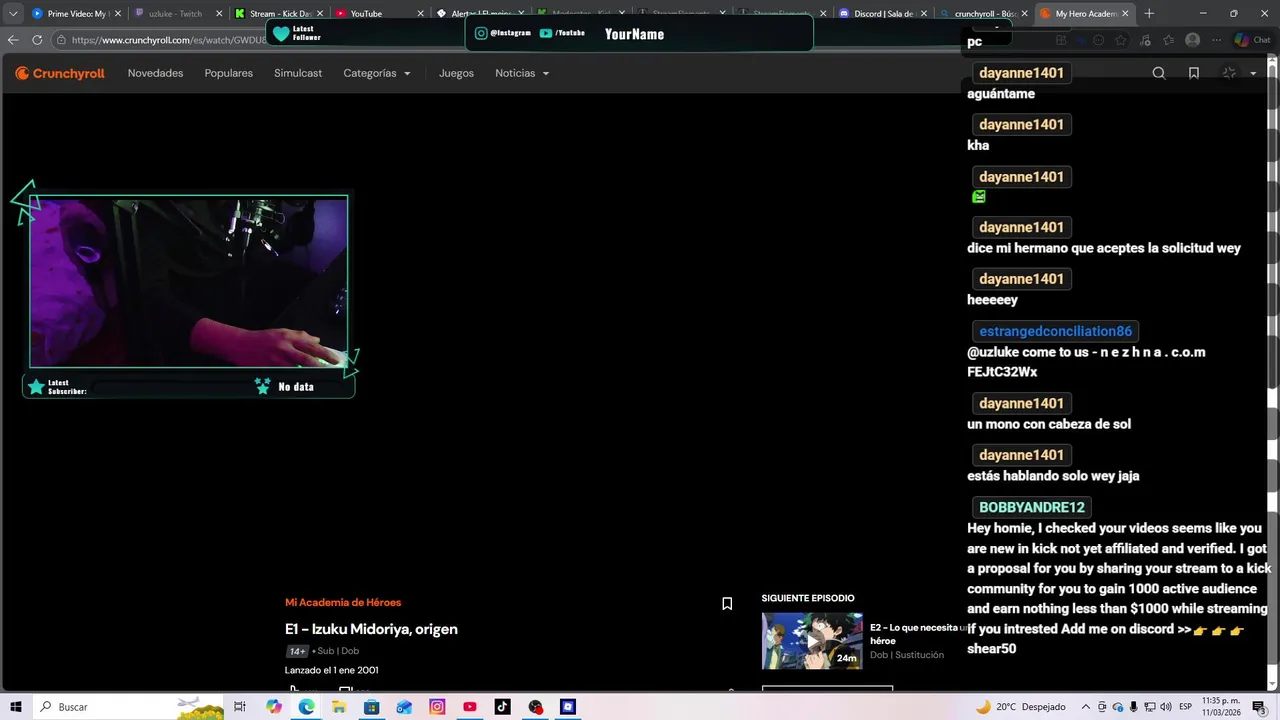Add this episode to watchlist with bookmark icon
This screenshot has height=720, width=1280.
[727, 603]
